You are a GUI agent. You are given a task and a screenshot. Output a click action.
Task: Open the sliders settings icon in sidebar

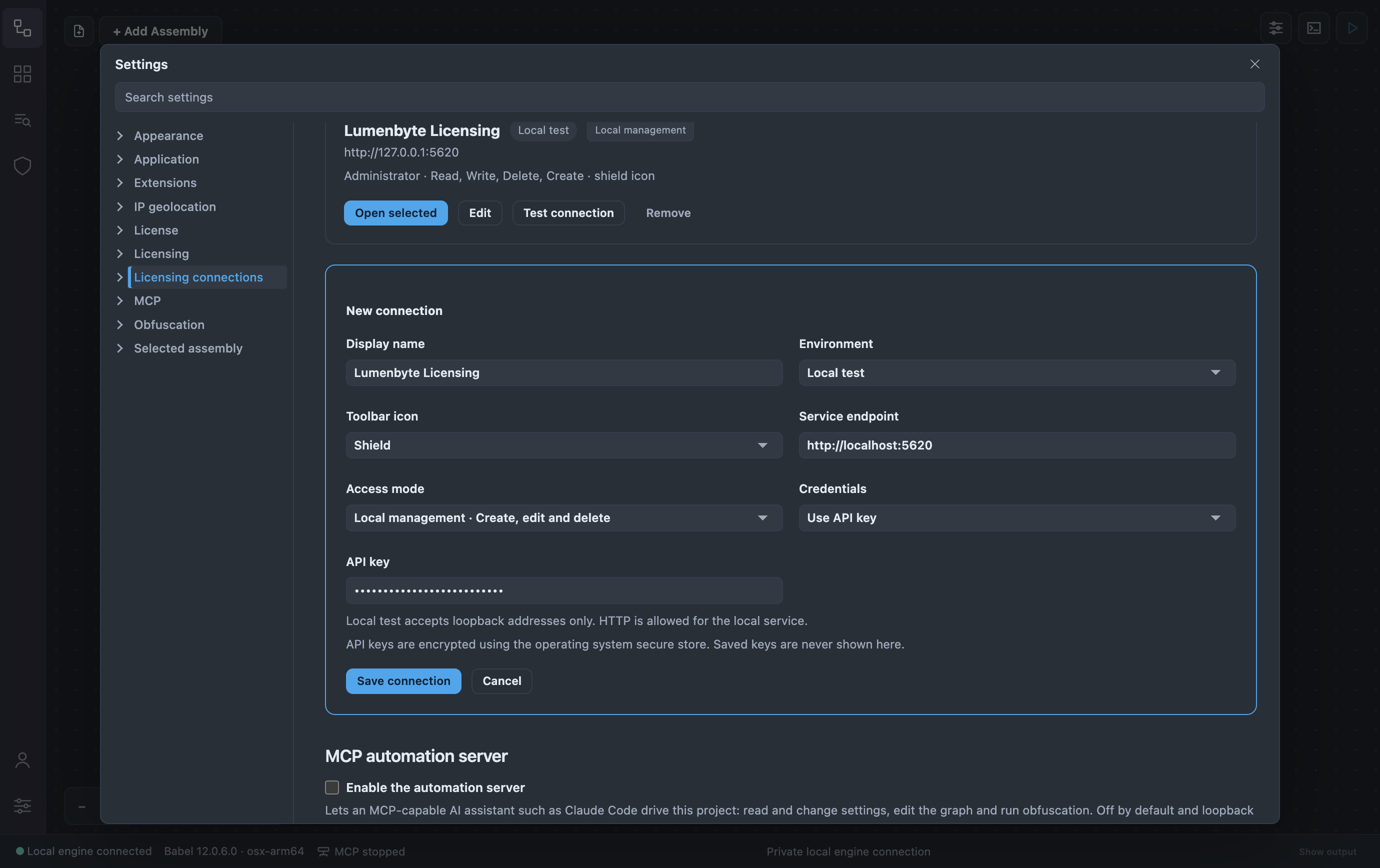pos(22,805)
